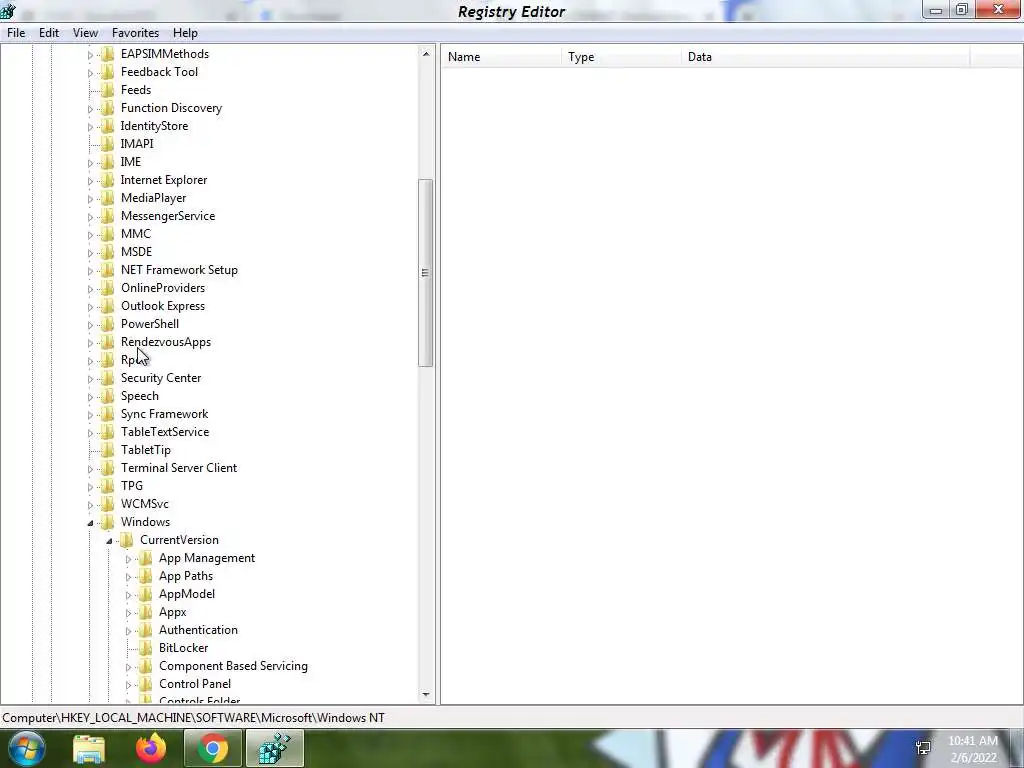Expand the Sync Framework key

pos(90,415)
